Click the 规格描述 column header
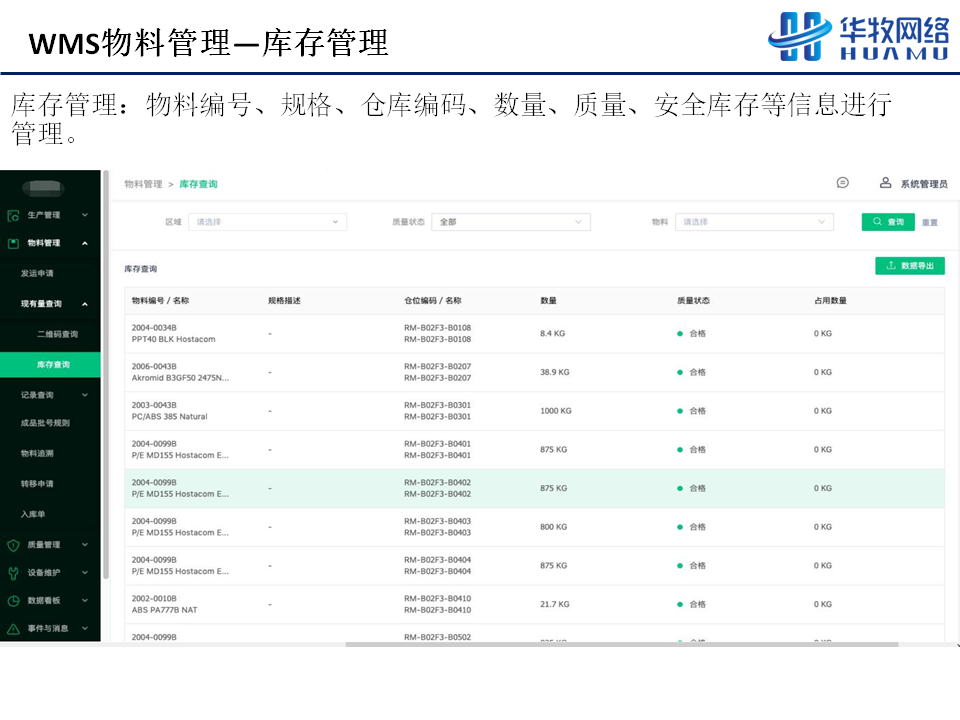Screen dimensions: 960x720 (x=284, y=301)
